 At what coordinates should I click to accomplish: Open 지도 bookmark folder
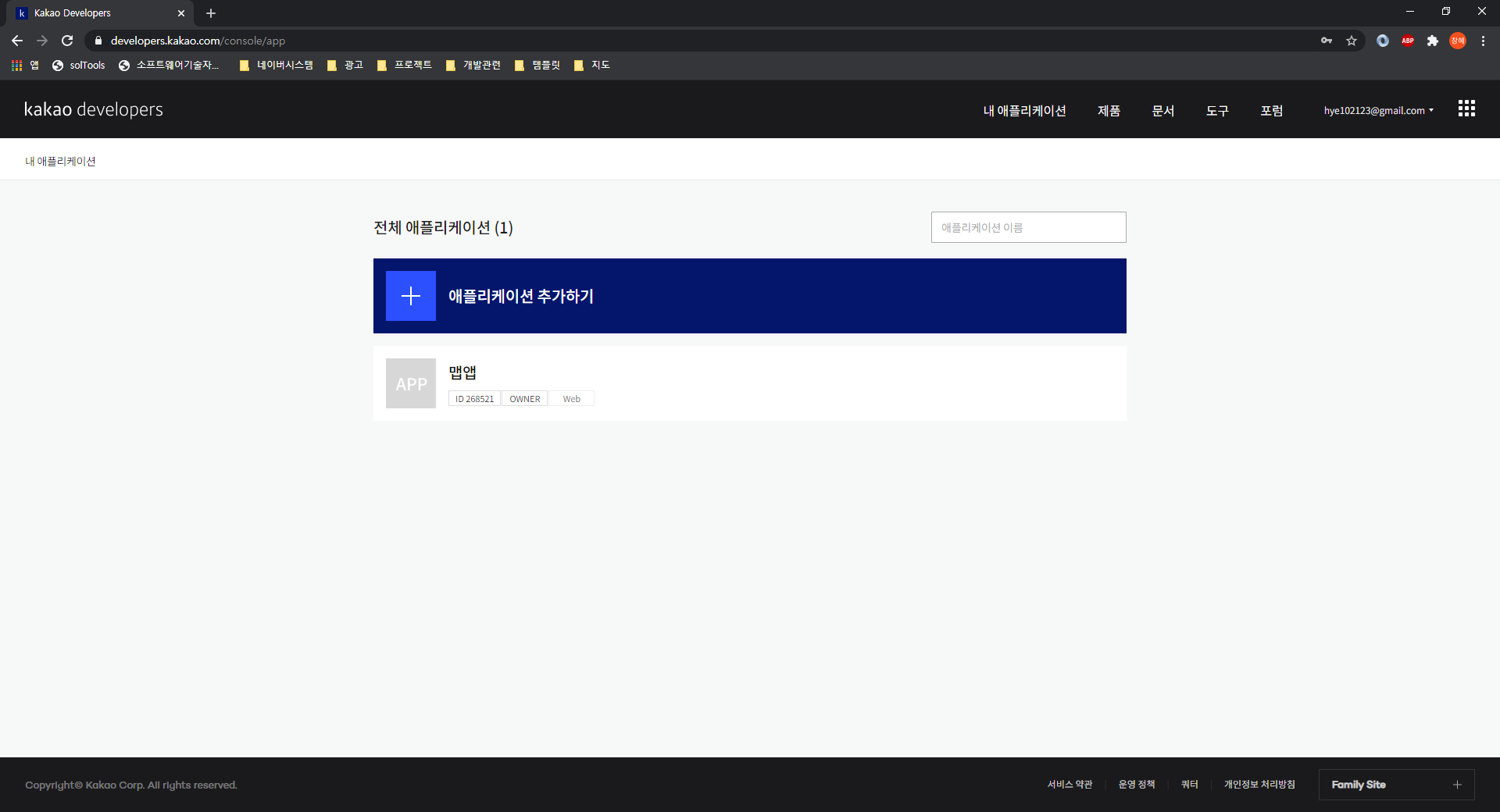coord(592,66)
